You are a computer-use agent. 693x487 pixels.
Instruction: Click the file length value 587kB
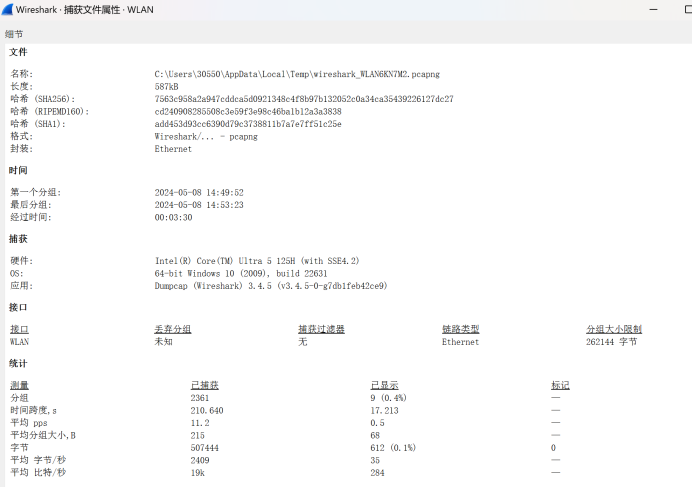pos(167,86)
